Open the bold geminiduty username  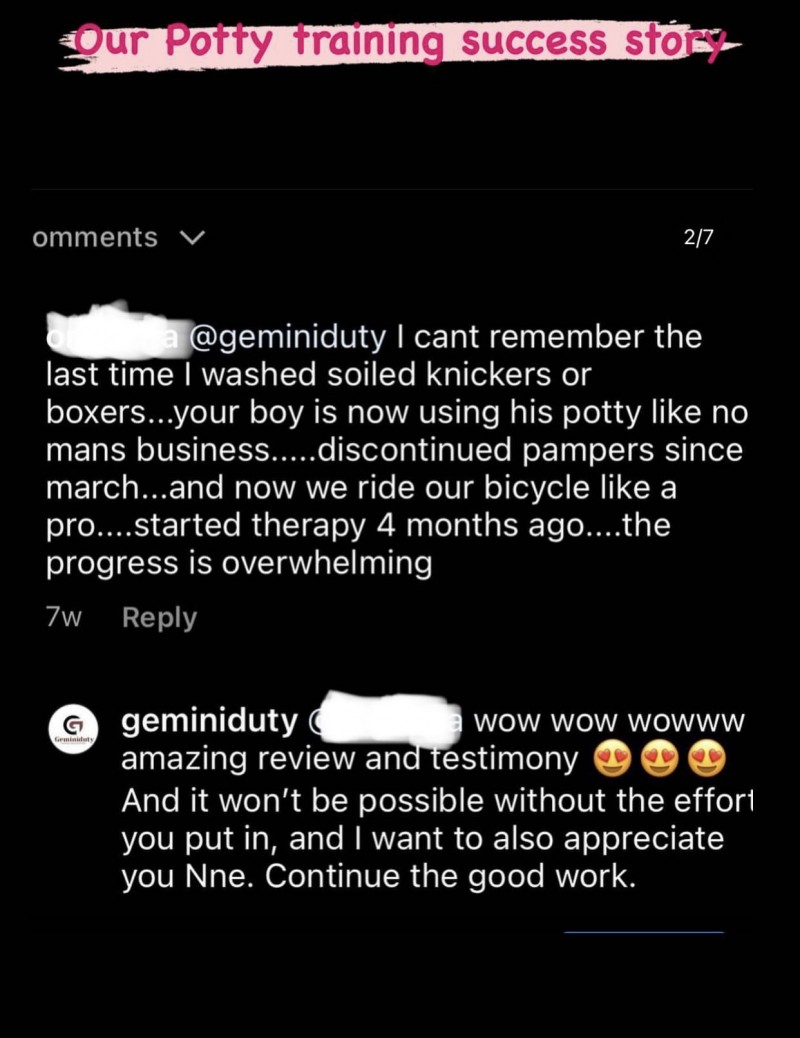tap(209, 720)
